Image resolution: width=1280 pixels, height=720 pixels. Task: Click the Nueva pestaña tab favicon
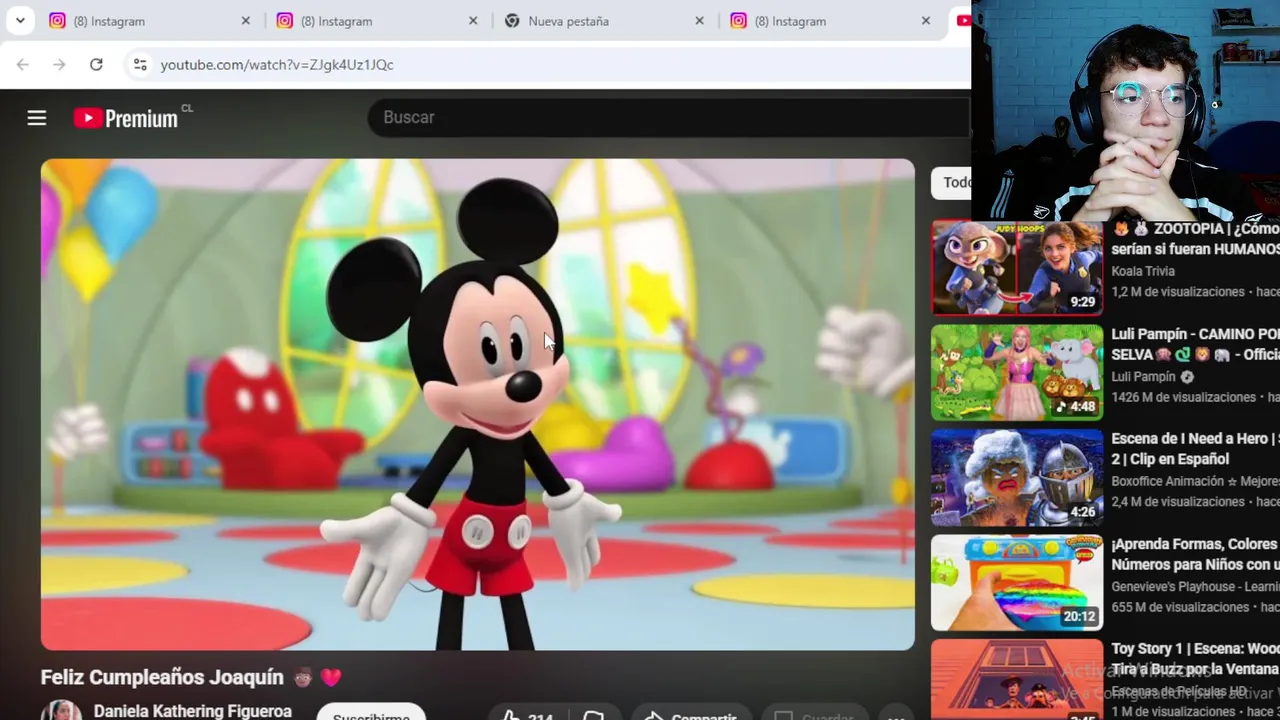[x=512, y=20]
